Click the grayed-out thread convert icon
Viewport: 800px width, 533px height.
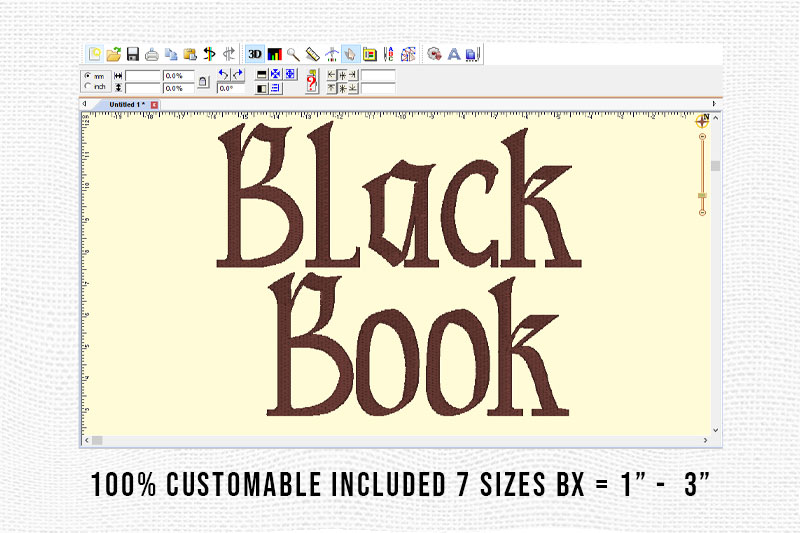(x=229, y=55)
